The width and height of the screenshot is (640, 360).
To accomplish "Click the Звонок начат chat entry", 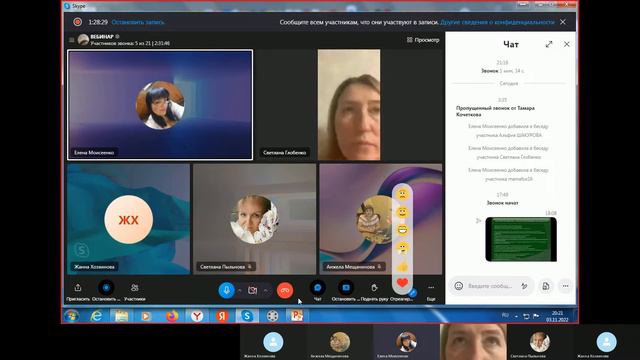I will coord(502,202).
